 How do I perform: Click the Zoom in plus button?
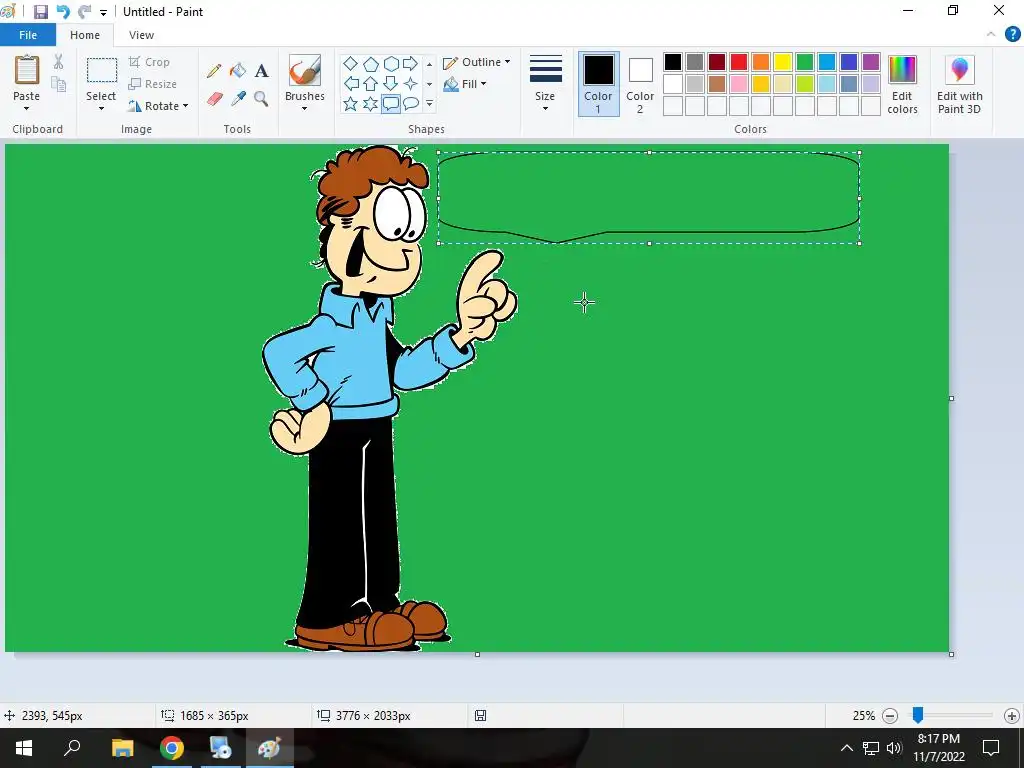click(x=1012, y=716)
